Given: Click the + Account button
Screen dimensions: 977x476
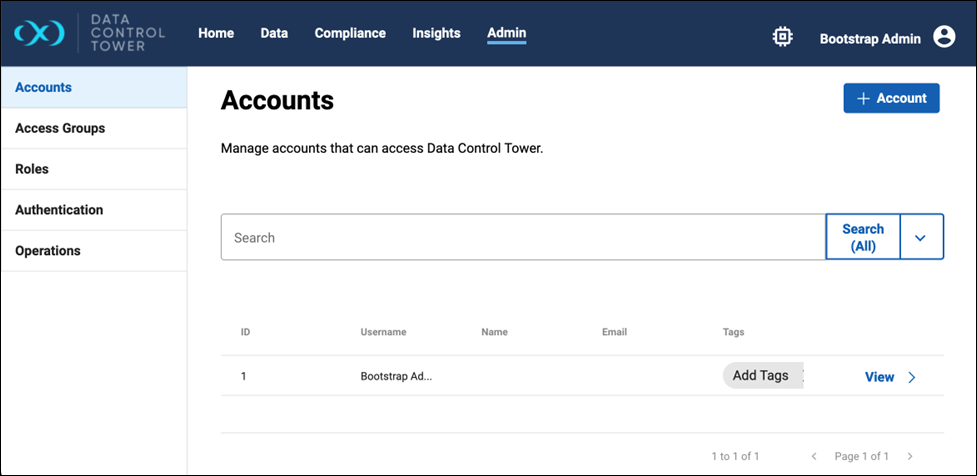Looking at the screenshot, I should point(891,98).
